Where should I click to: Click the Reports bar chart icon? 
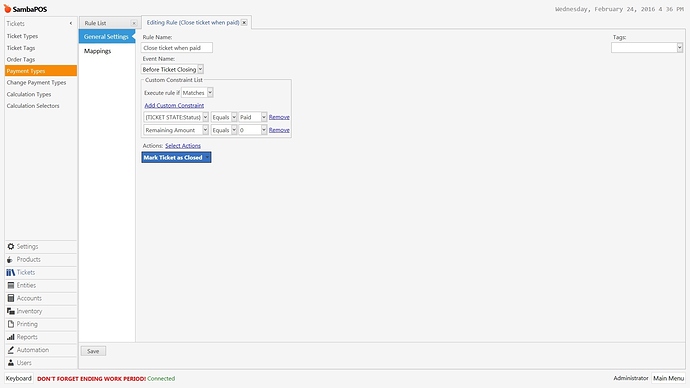tap(11, 337)
